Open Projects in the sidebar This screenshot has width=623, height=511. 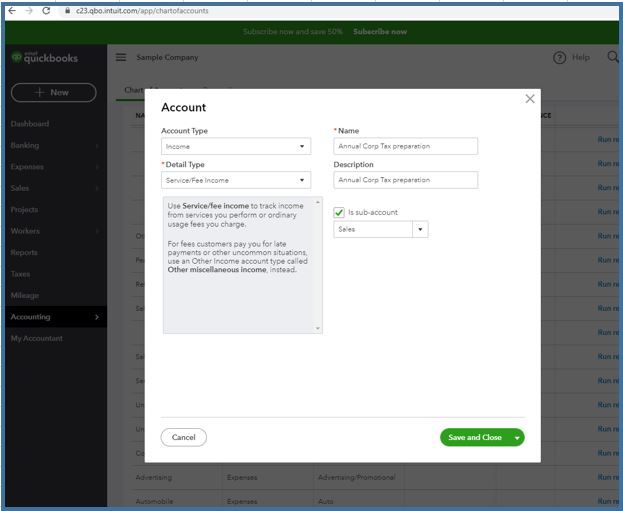(25, 210)
